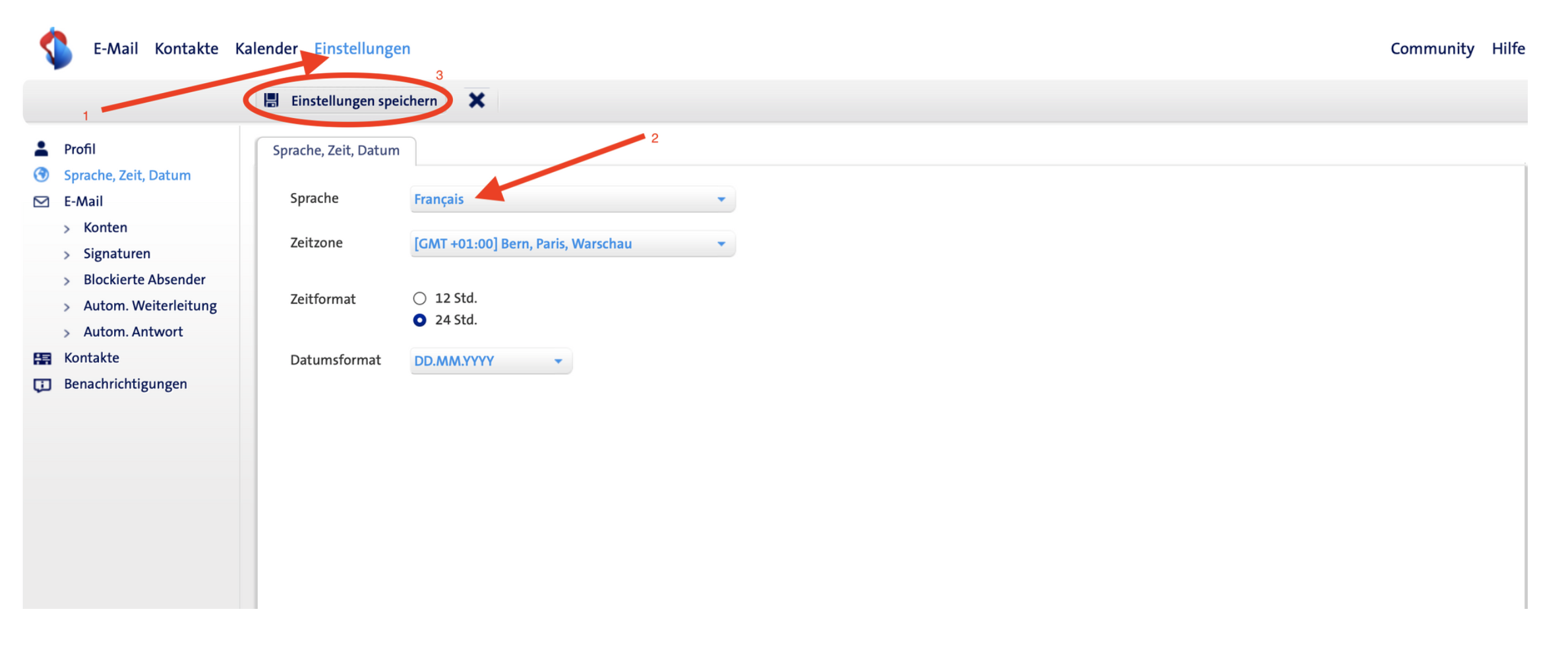Click the globe icon for language settings
The width and height of the screenshot is (1568, 655).
(42, 175)
